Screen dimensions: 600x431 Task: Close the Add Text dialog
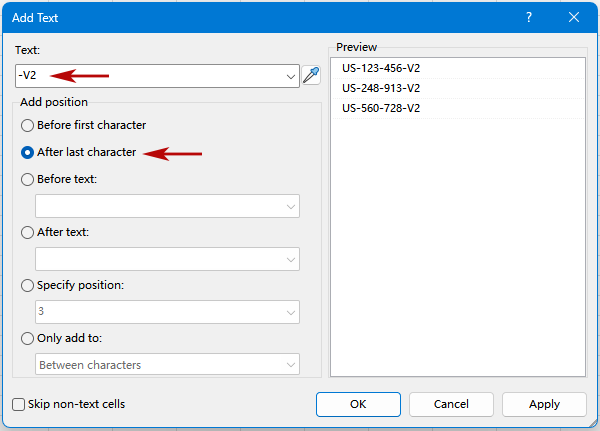pyautogui.click(x=574, y=17)
